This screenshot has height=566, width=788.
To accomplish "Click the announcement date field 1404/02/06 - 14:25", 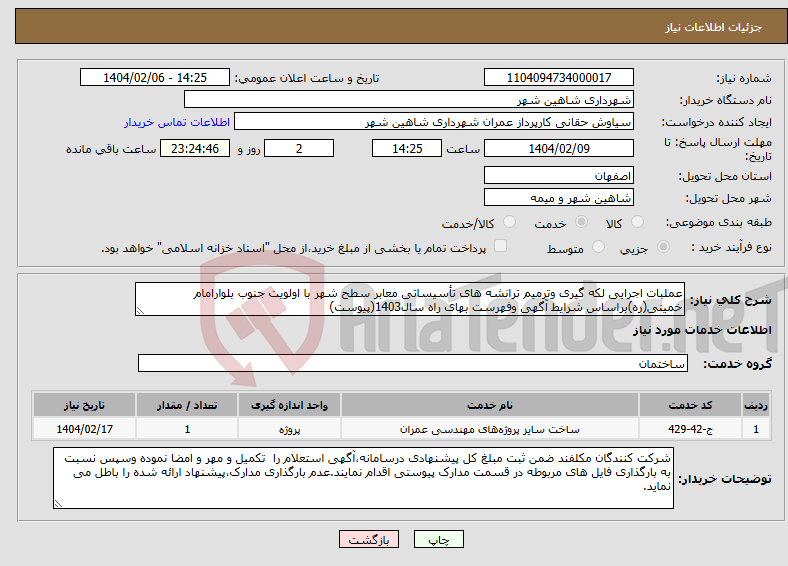I will point(155,77).
